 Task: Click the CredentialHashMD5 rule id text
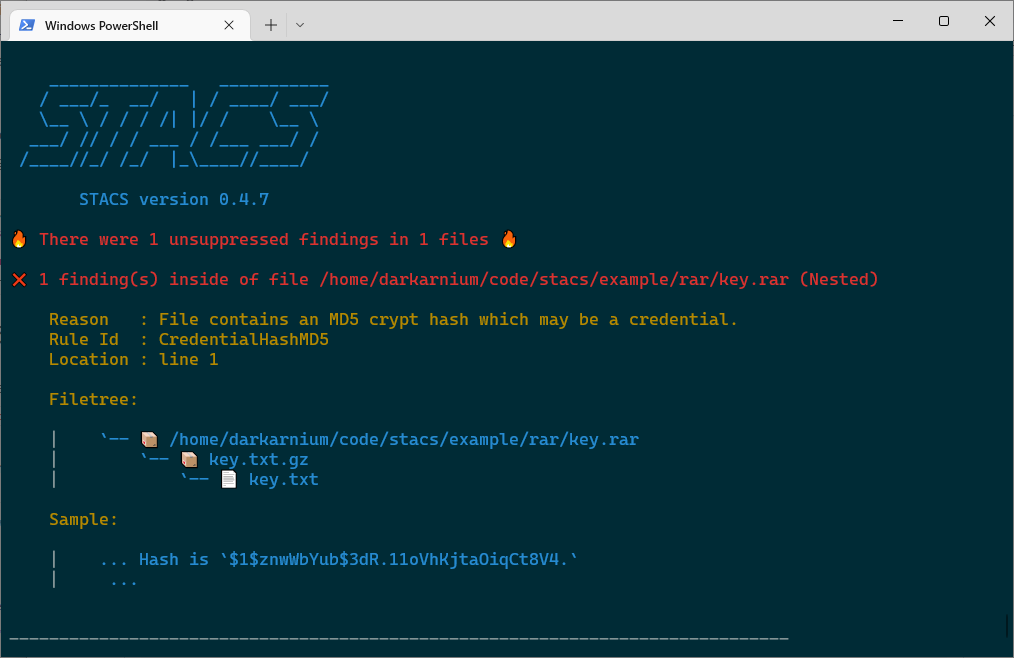(243, 340)
